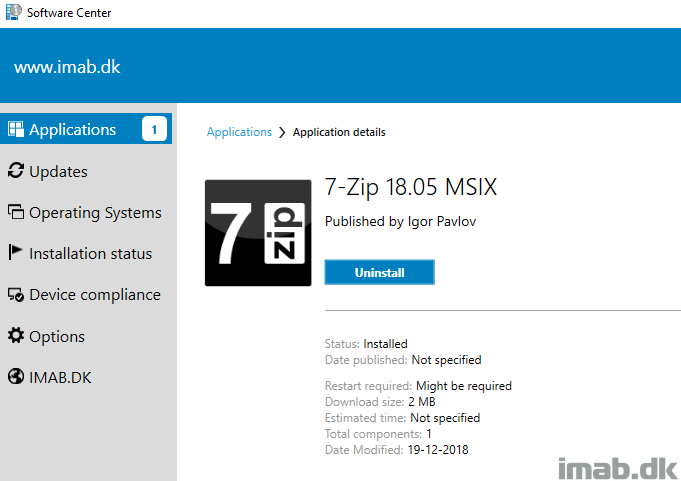Click the Status: Installed line
681x481 pixels.
point(366,344)
